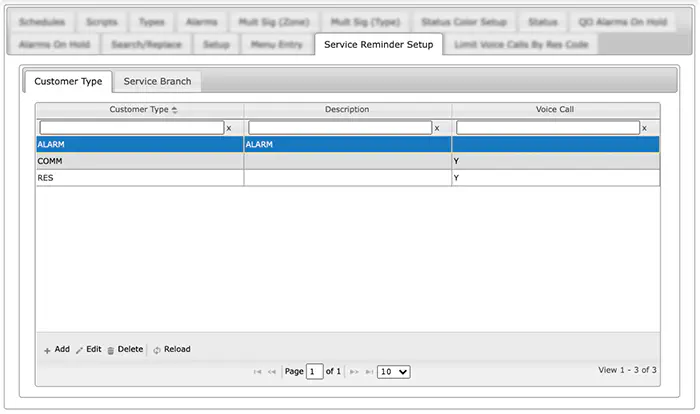The image size is (700, 414).
Task: Click the Y voice call value for RES
Action: (x=456, y=178)
